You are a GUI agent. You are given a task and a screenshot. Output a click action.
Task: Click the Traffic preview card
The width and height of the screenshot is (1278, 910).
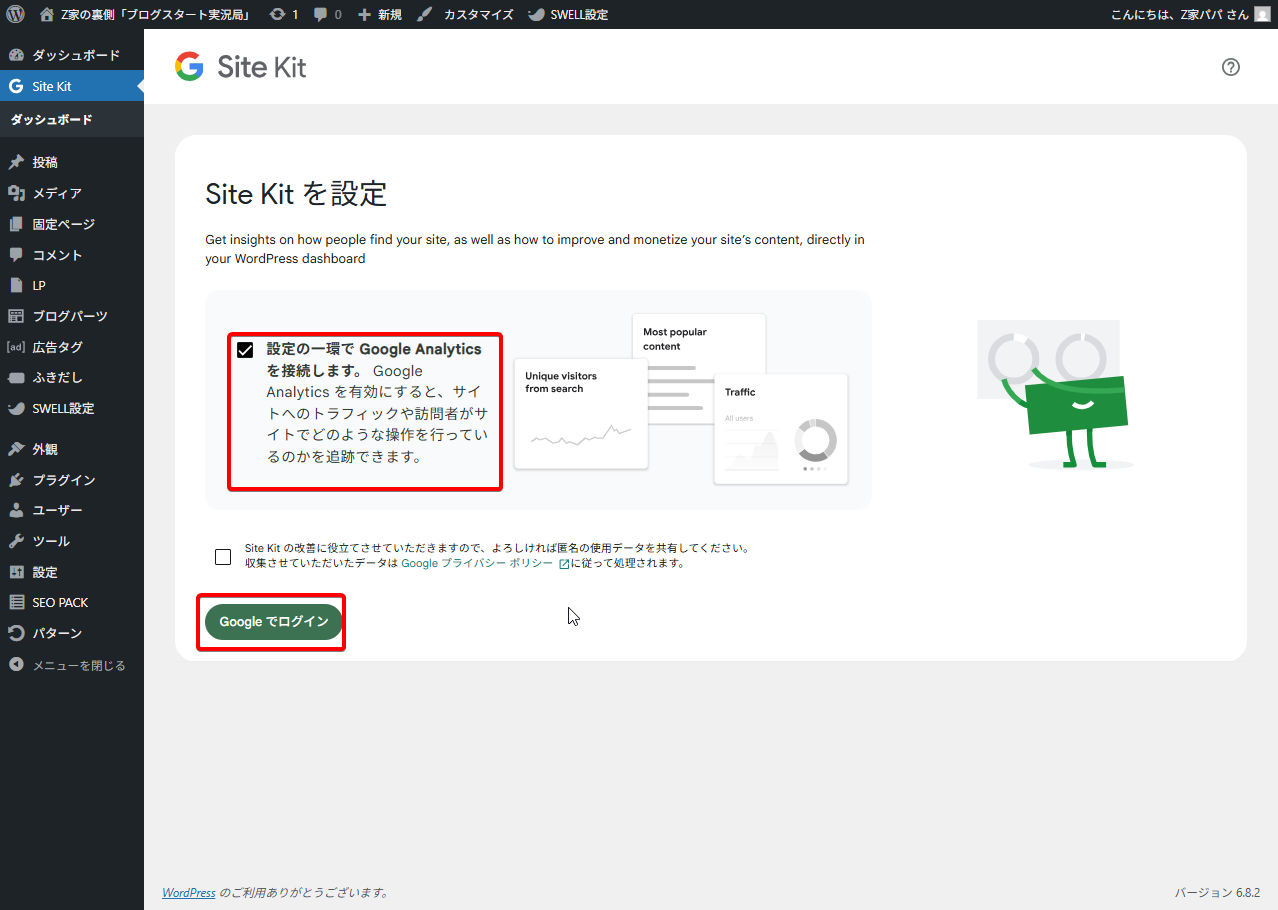(x=781, y=429)
